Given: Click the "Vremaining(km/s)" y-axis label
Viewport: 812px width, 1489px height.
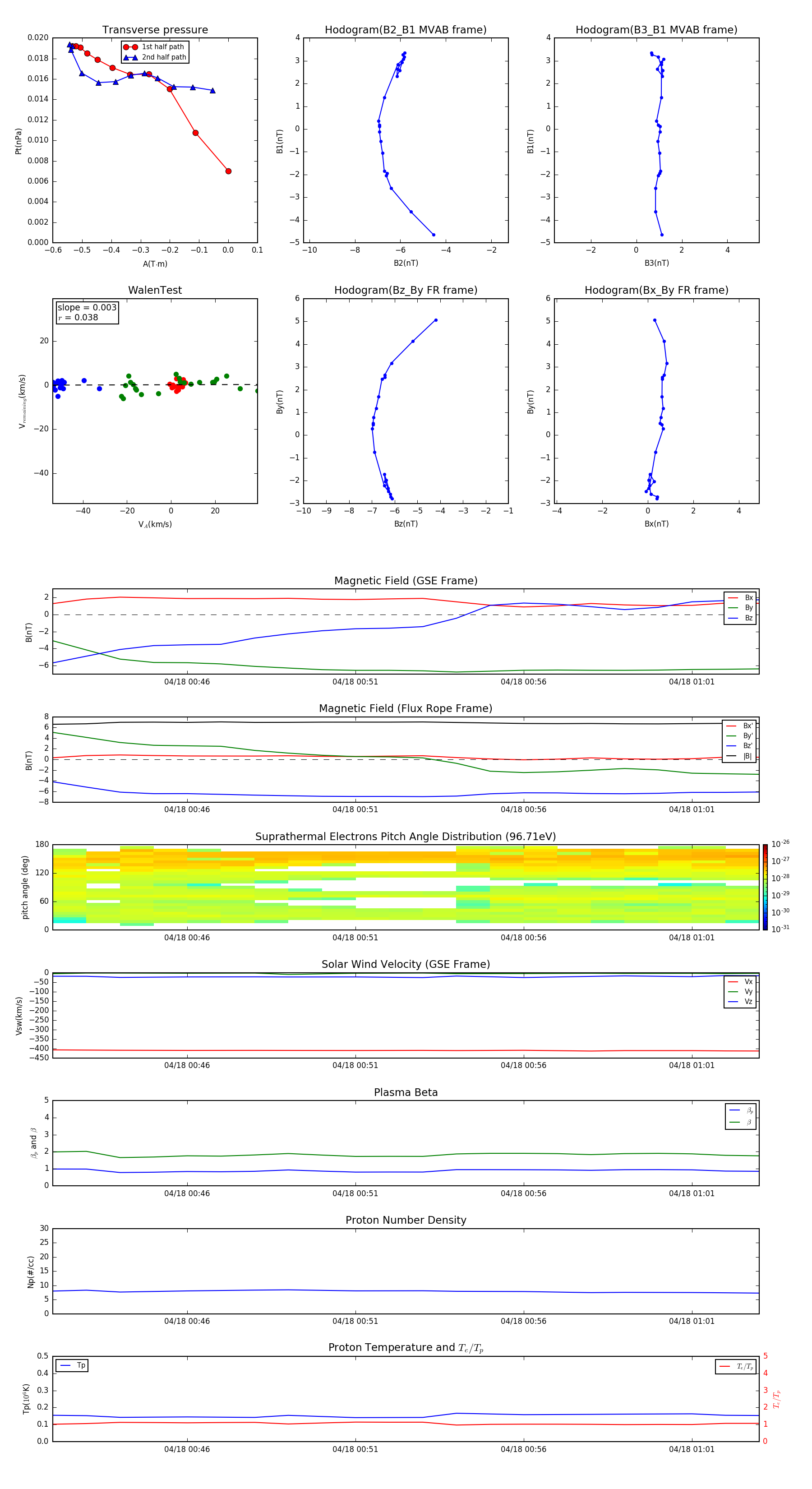Looking at the screenshot, I should (x=22, y=401).
